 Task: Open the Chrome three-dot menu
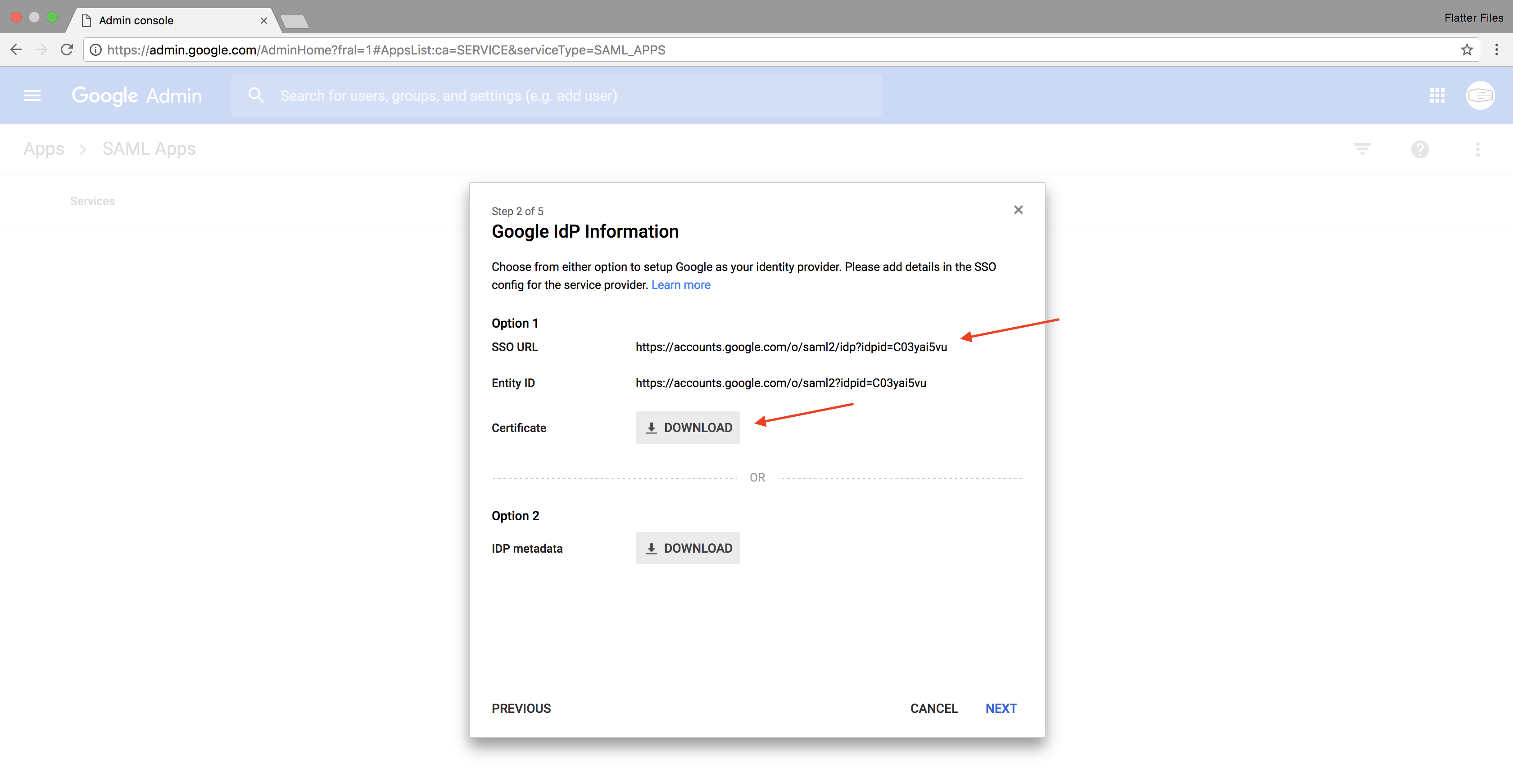pyautogui.click(x=1496, y=50)
